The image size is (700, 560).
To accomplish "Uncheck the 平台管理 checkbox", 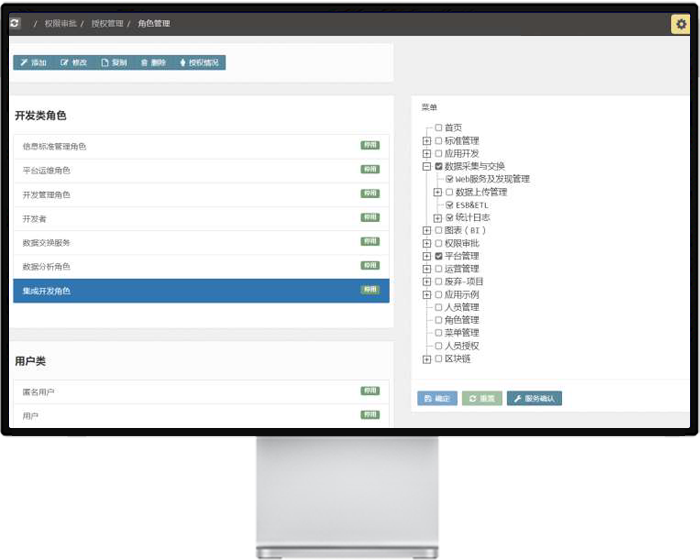I will tap(438, 256).
